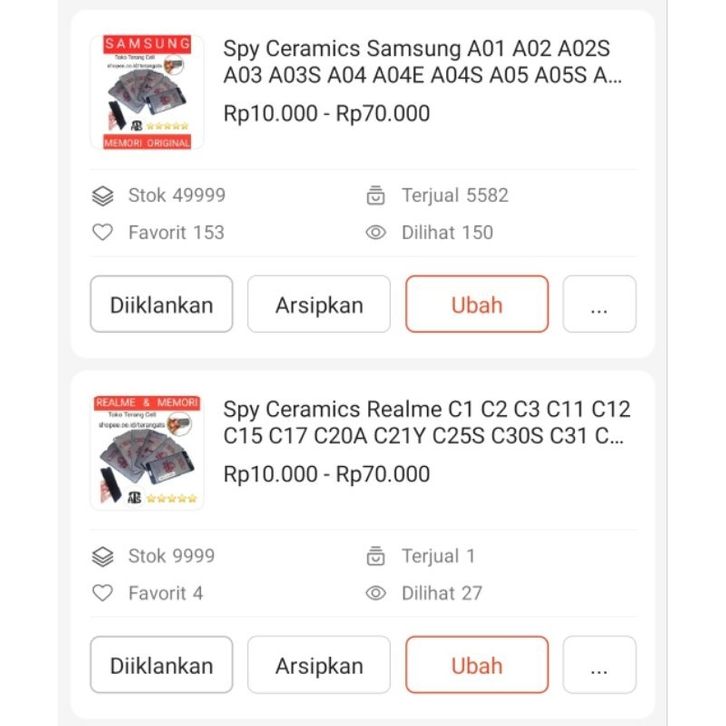The height and width of the screenshot is (726, 726).
Task: Open more options for Realme product
Action: [599, 665]
